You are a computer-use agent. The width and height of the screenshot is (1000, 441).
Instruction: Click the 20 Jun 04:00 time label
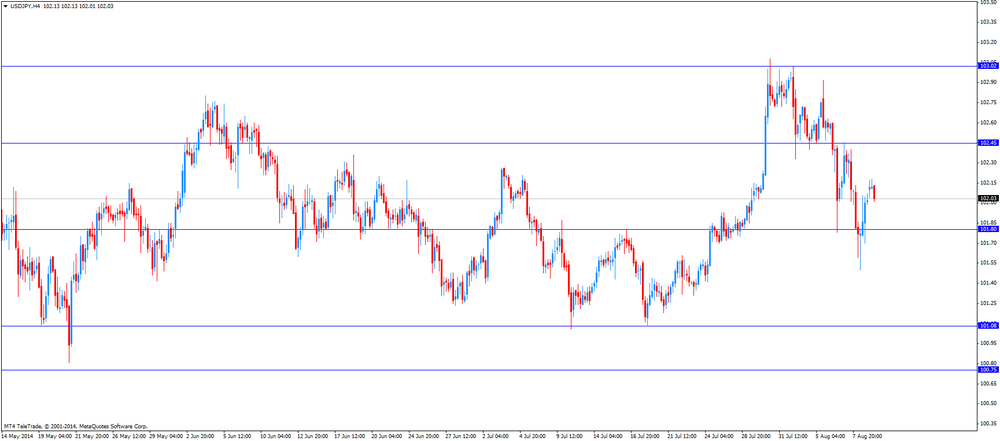click(388, 437)
